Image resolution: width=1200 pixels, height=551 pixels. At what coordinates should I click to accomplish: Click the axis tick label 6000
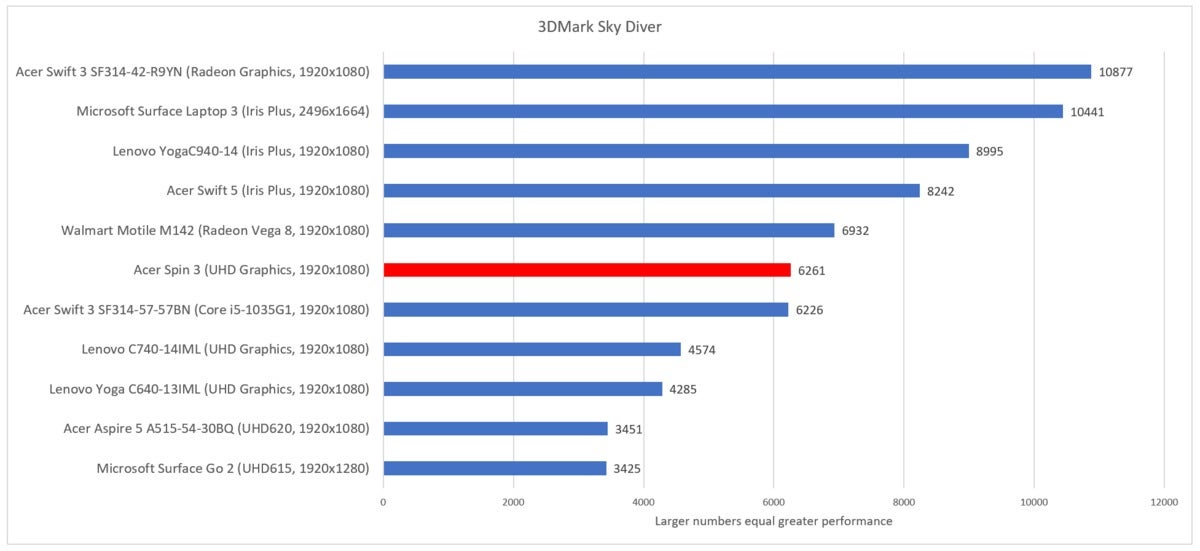(x=773, y=504)
